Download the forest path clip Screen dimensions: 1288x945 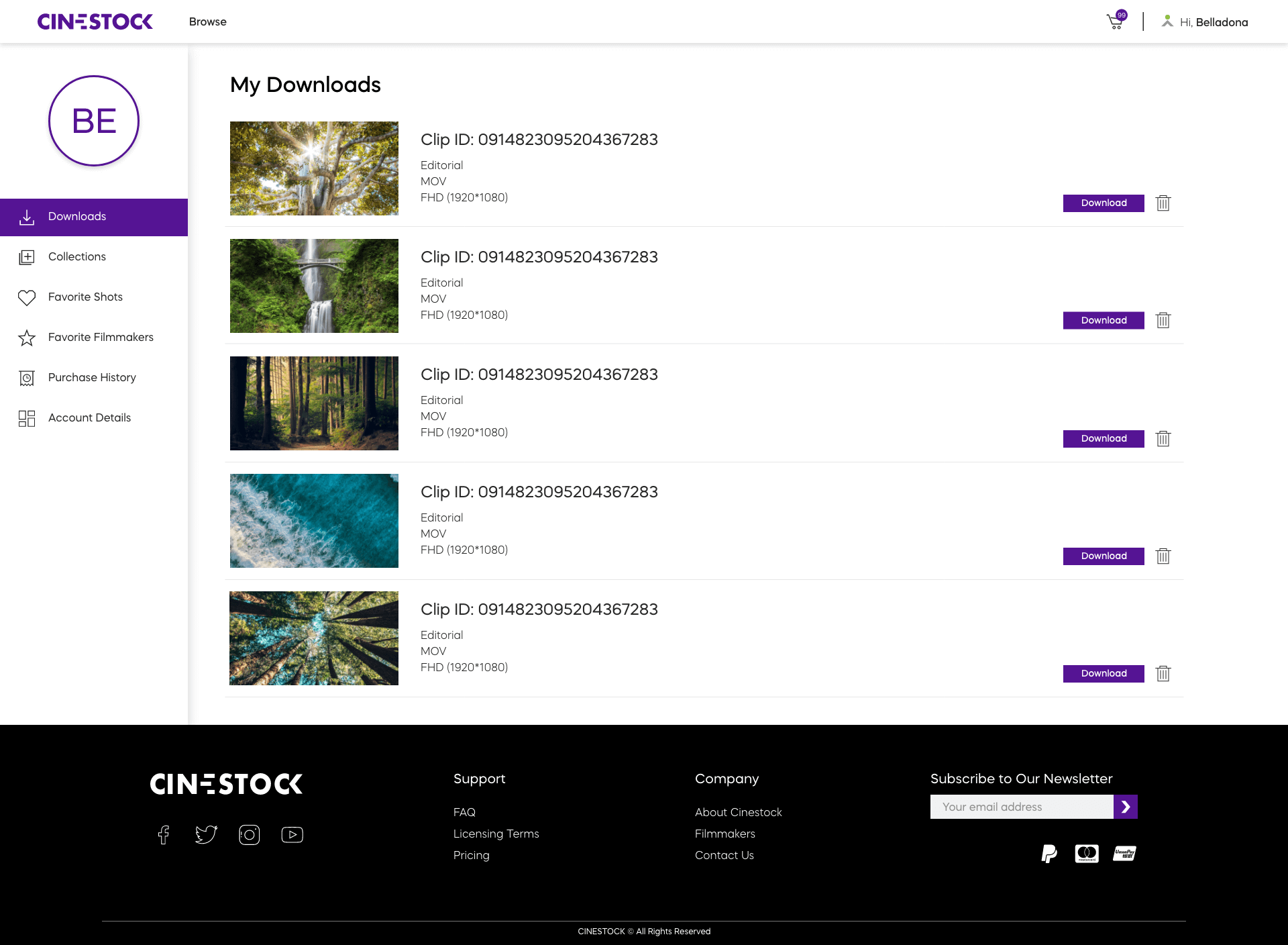coord(1103,439)
